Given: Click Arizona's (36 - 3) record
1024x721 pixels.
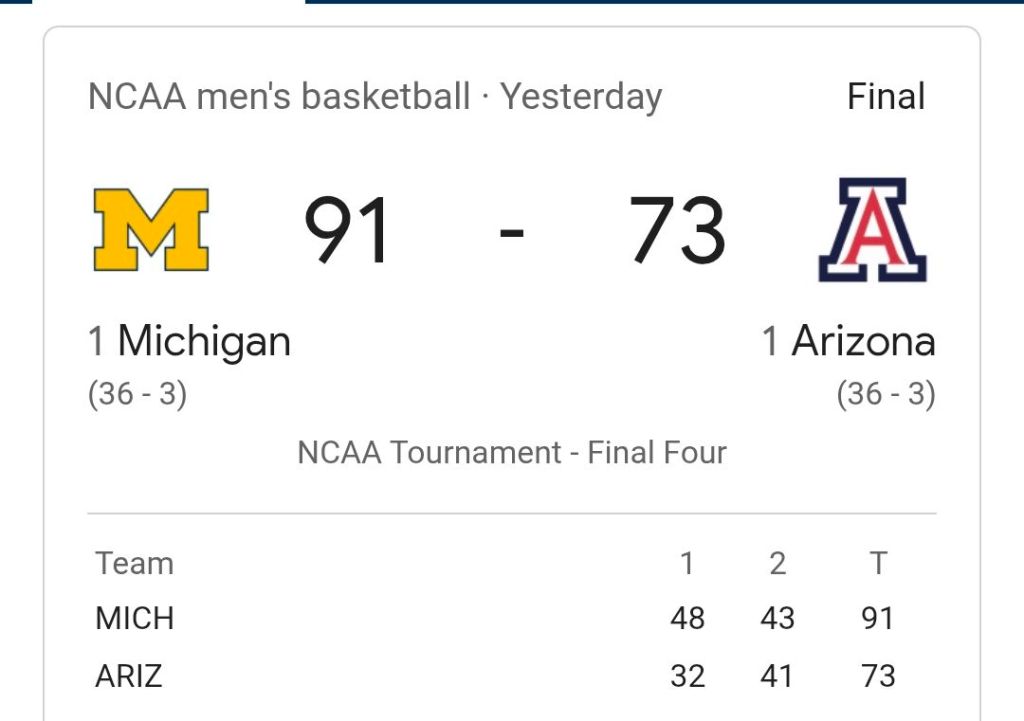Looking at the screenshot, I should (886, 394).
